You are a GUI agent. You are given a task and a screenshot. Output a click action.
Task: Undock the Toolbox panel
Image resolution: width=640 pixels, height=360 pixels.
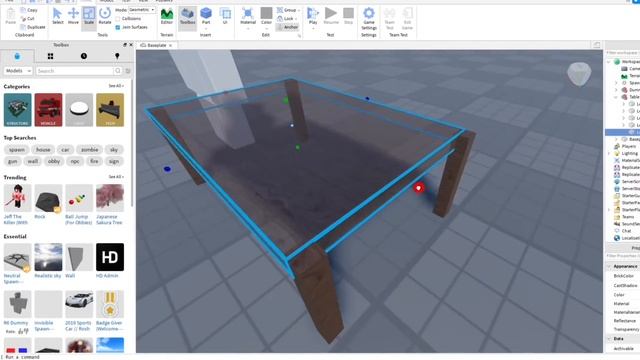(x=125, y=45)
